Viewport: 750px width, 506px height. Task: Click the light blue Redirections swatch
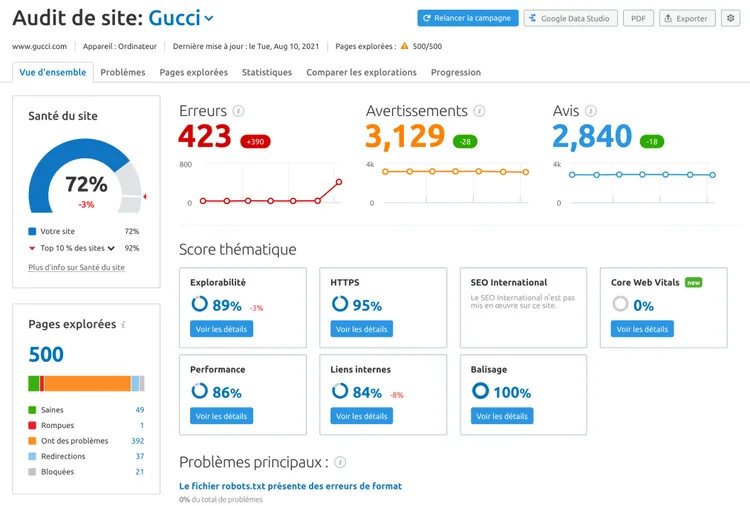(x=32, y=456)
